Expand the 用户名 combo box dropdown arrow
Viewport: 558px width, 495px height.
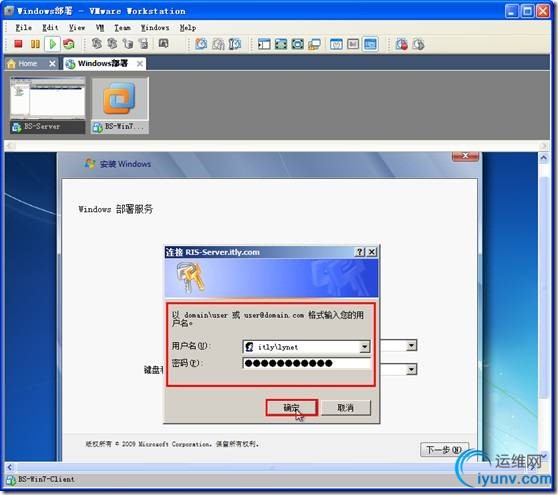pyautogui.click(x=364, y=347)
